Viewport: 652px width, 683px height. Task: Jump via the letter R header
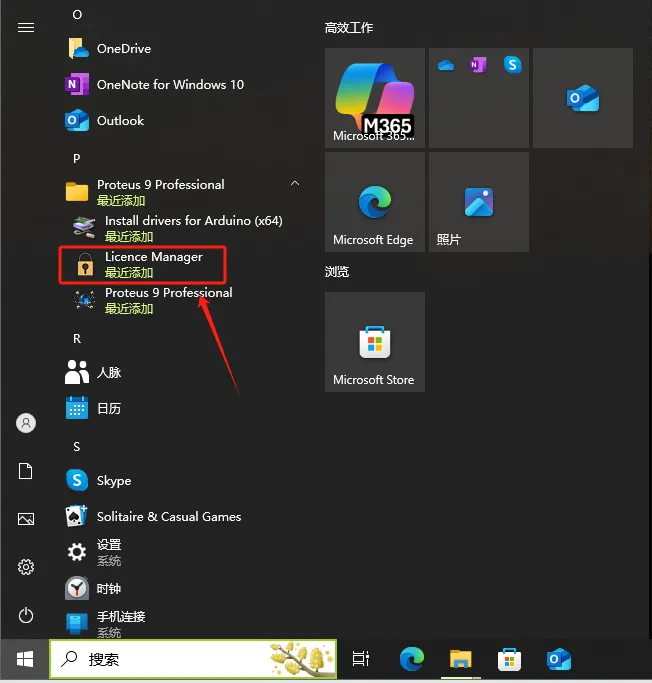[x=77, y=338]
